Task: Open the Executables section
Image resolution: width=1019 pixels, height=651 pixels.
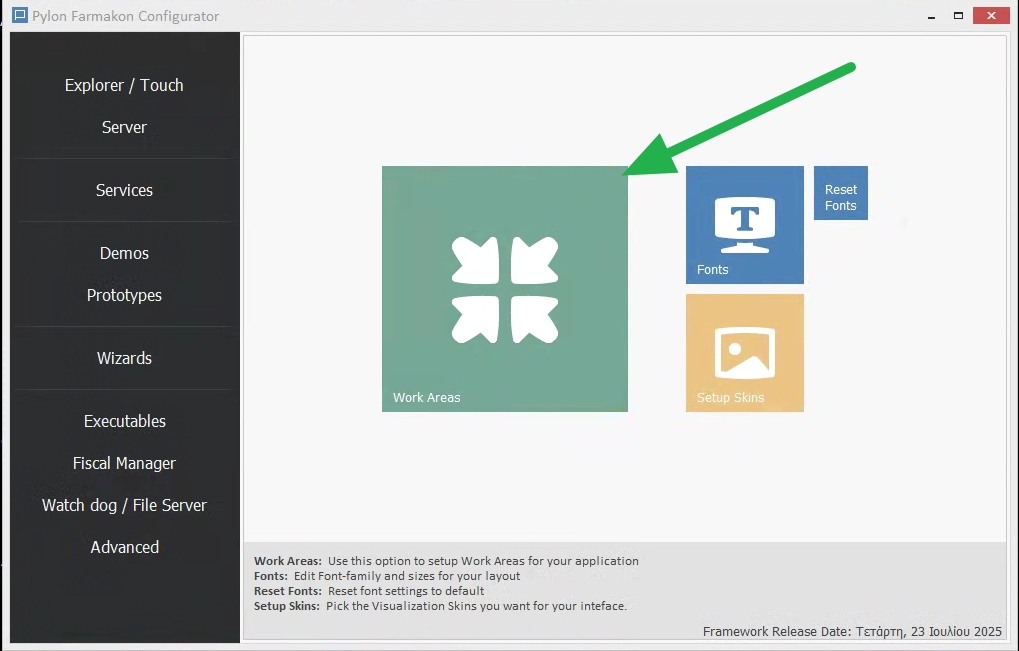Action: pyautogui.click(x=124, y=421)
